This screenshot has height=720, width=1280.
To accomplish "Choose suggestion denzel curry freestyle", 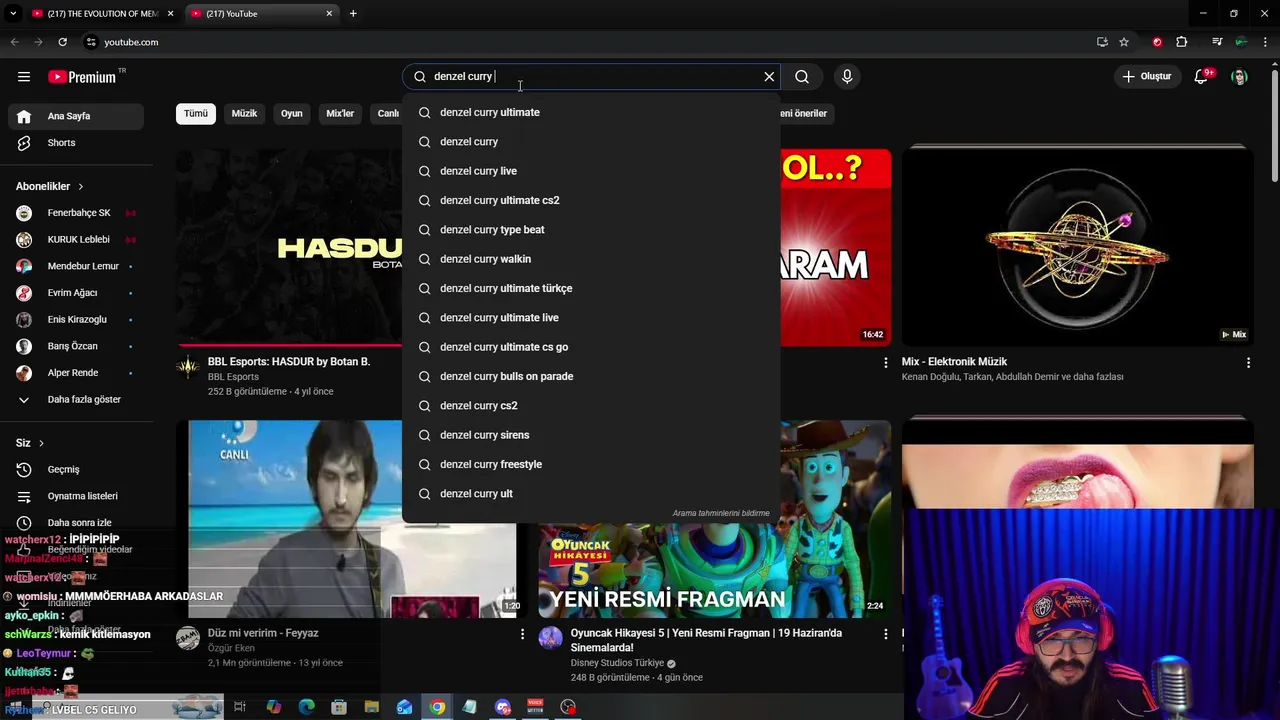I will click(591, 464).
